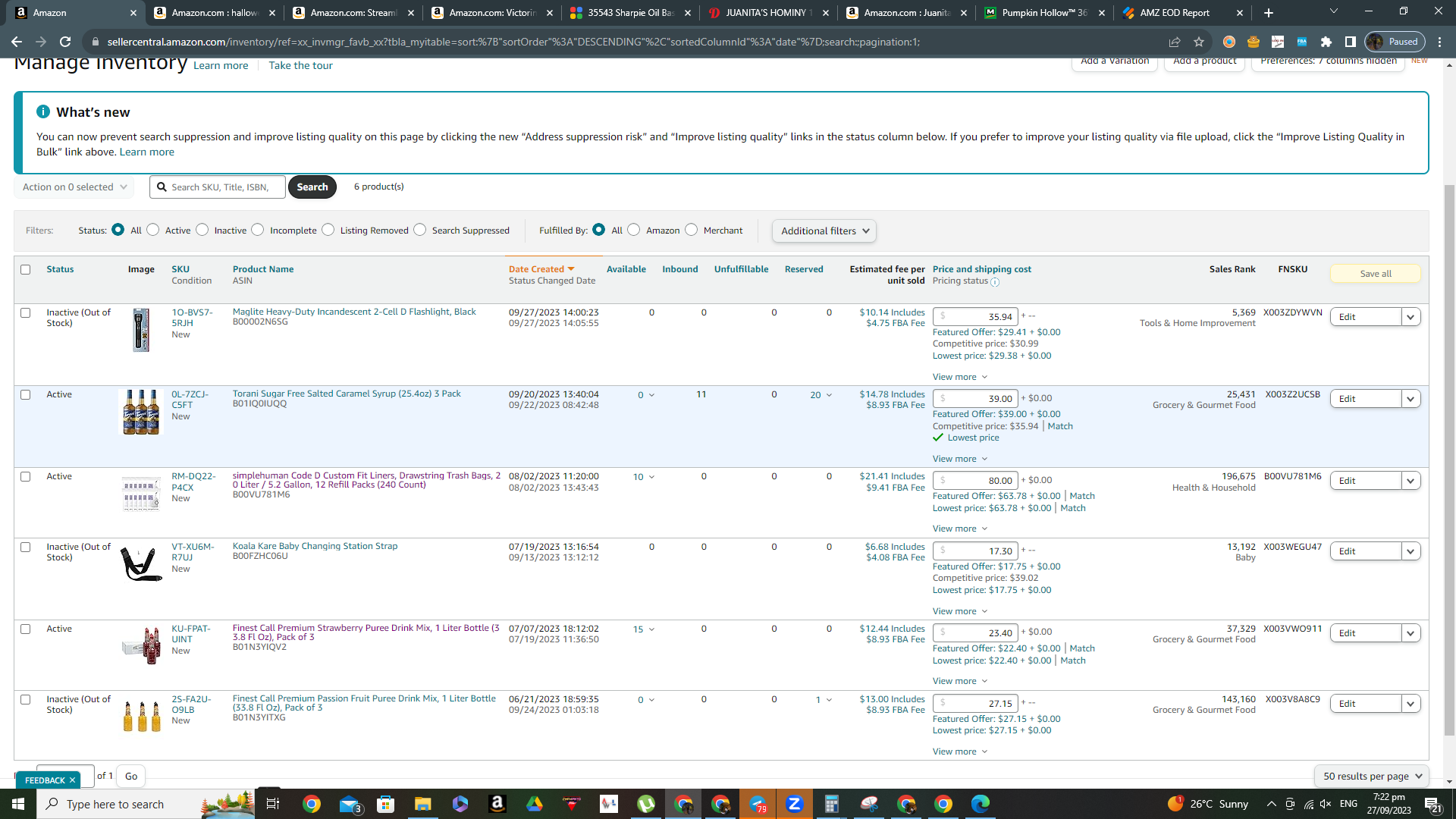Open the Action on 0 selected dropdown
Screen dimensions: 1456x819
(x=74, y=187)
